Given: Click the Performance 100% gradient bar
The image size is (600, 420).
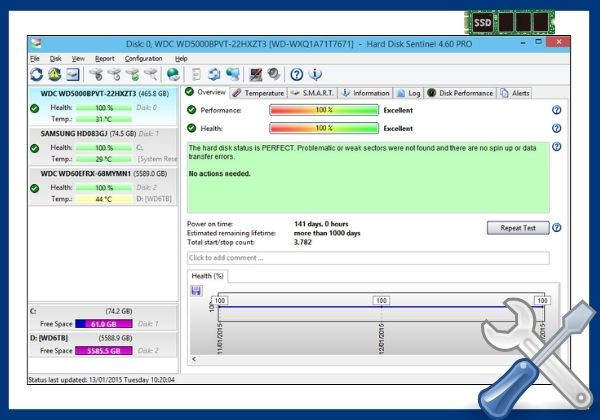Looking at the screenshot, I should point(324,110).
